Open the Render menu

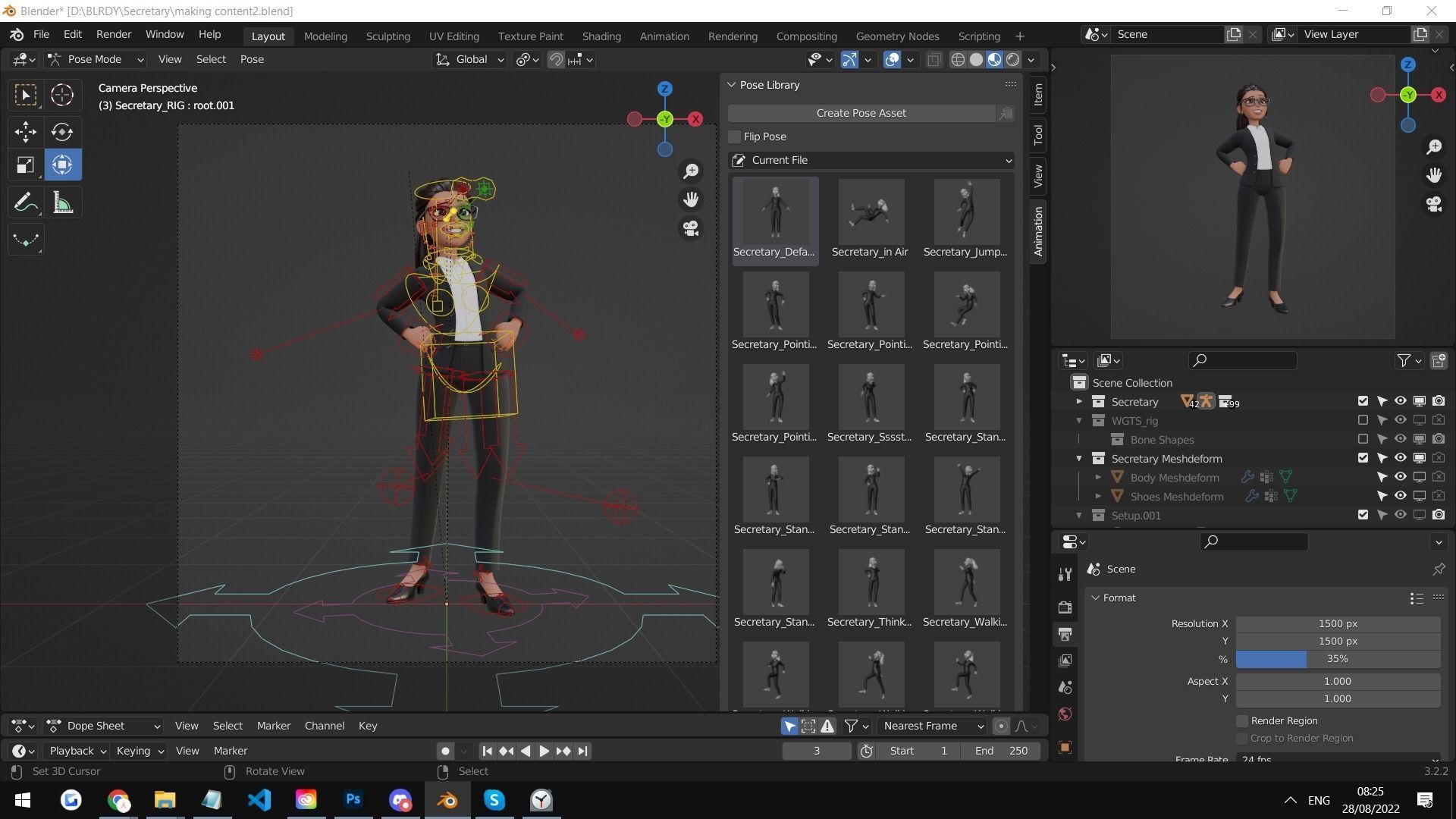click(x=114, y=35)
